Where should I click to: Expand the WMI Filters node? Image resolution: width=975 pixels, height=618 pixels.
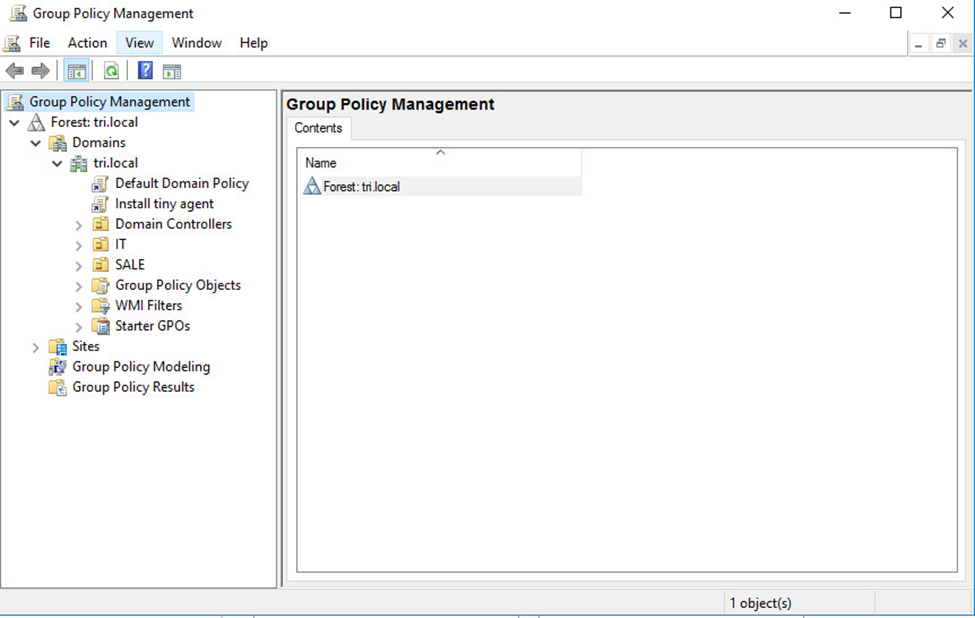coord(79,307)
